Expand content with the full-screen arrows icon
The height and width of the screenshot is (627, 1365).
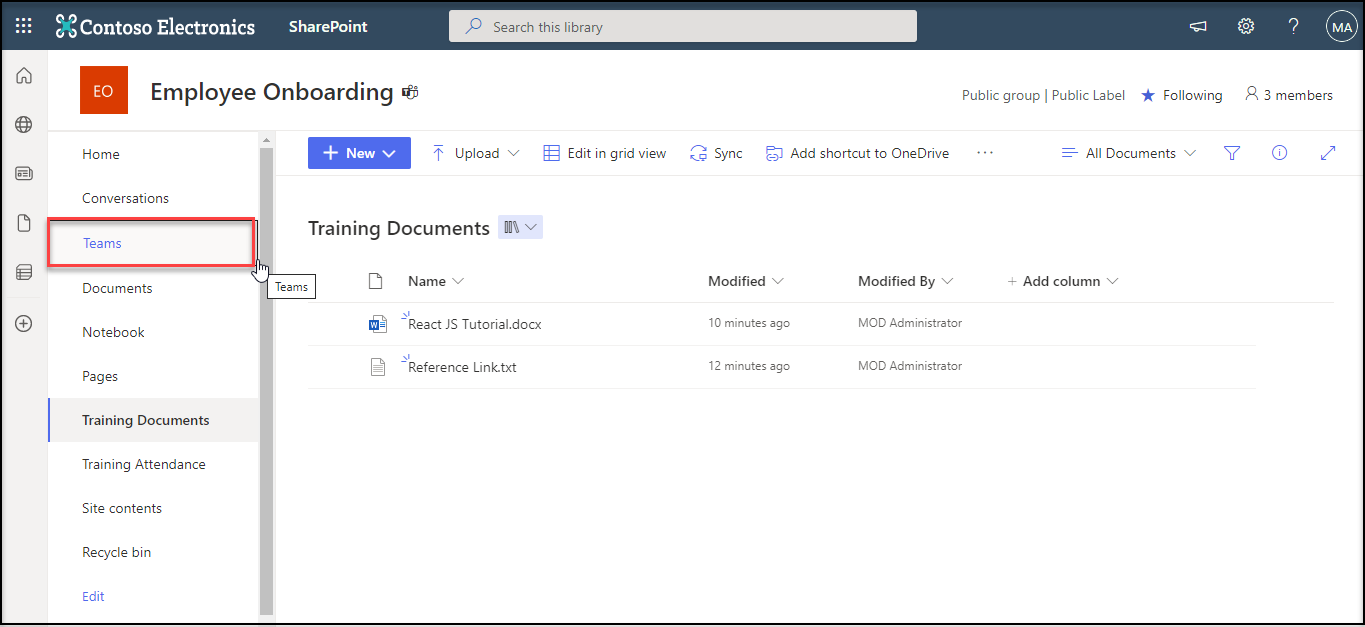(1328, 153)
